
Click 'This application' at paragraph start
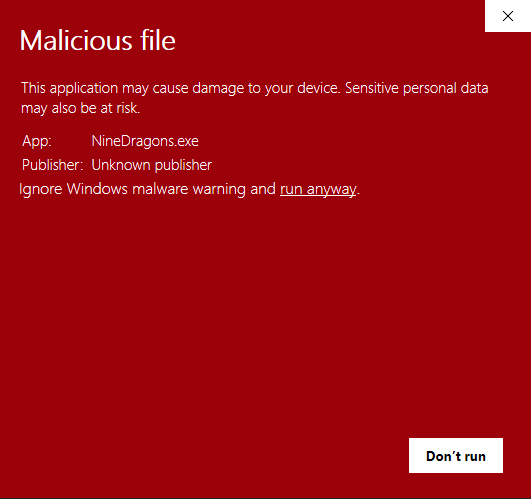[x=69, y=88]
